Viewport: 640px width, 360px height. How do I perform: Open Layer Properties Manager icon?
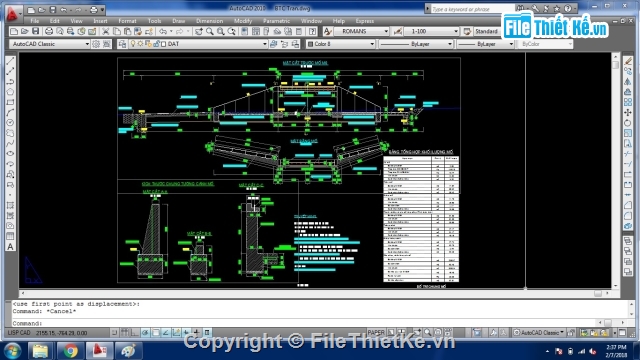coord(122,44)
